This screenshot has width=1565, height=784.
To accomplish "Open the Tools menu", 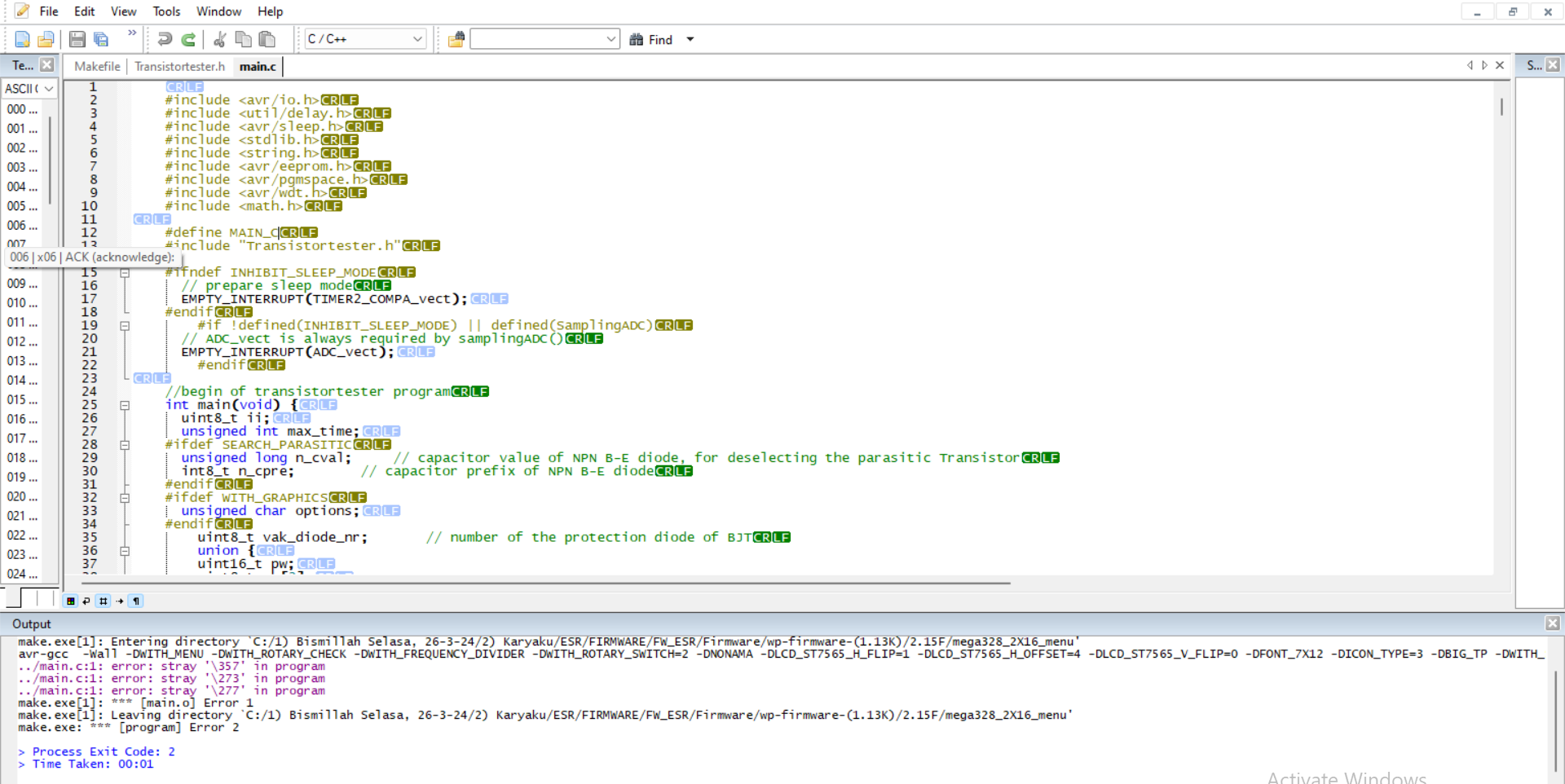I will pos(166,11).
